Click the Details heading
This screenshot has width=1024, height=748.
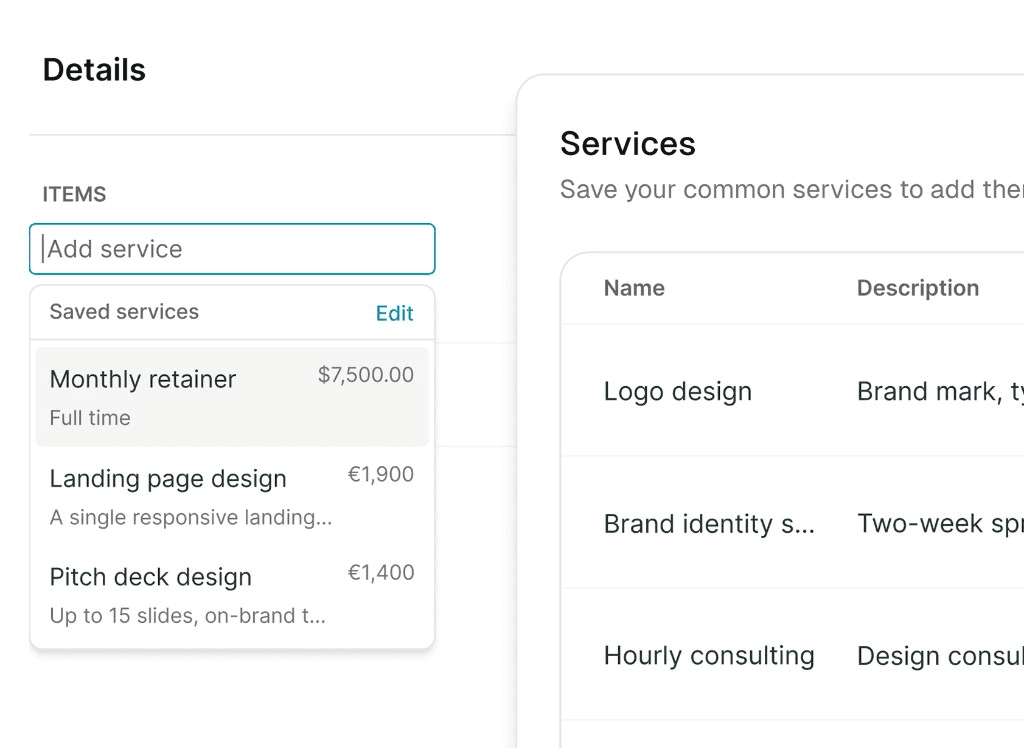(x=94, y=70)
